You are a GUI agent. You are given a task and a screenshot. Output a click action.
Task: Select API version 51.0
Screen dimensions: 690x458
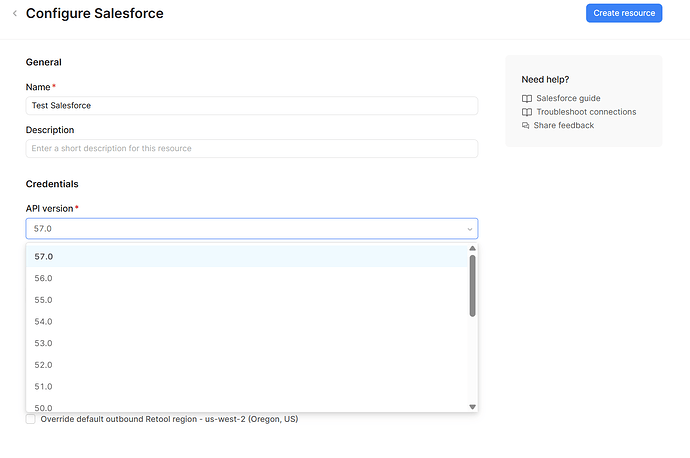tap(246, 386)
